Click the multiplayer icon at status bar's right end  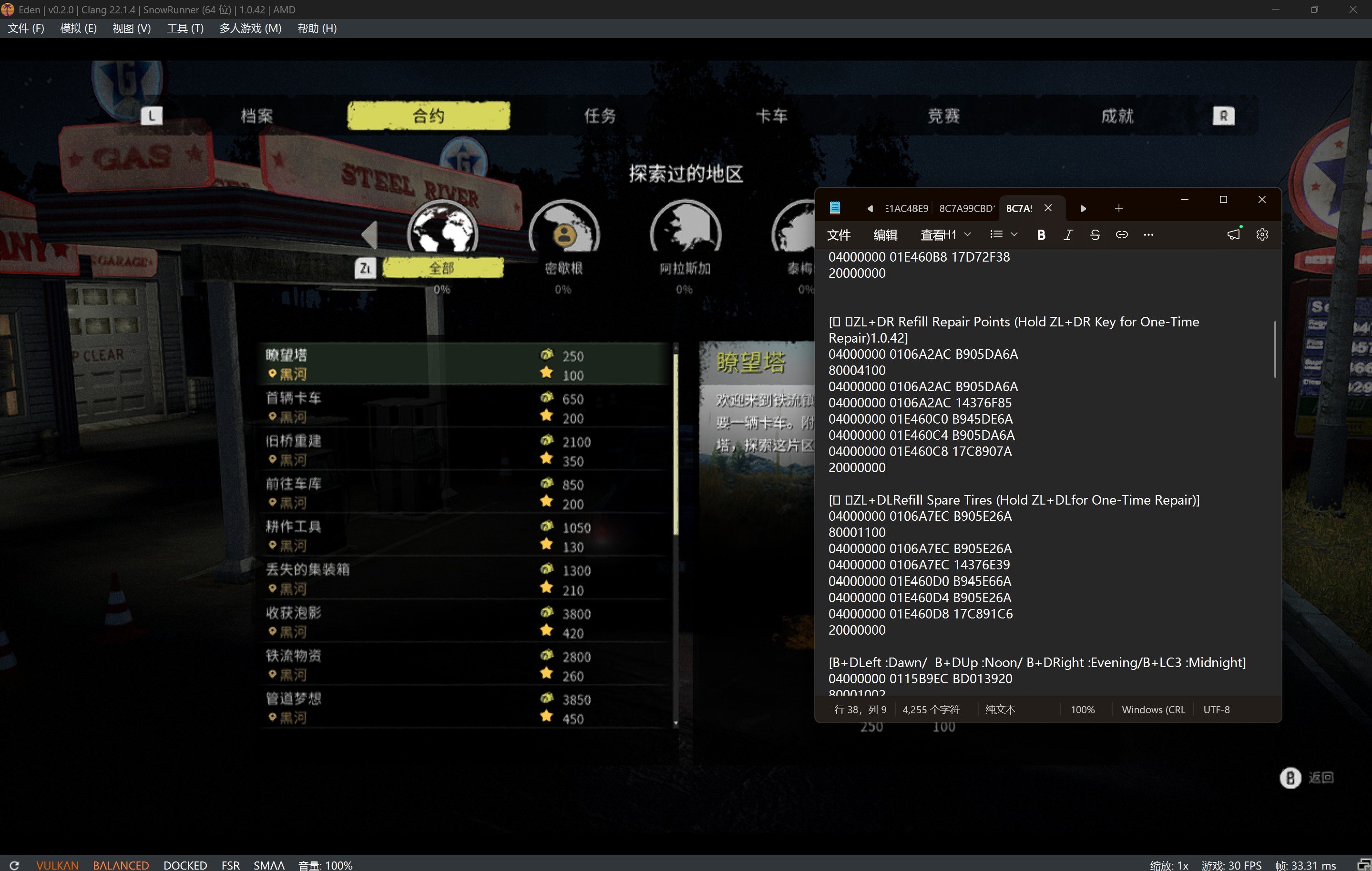pos(1364,865)
